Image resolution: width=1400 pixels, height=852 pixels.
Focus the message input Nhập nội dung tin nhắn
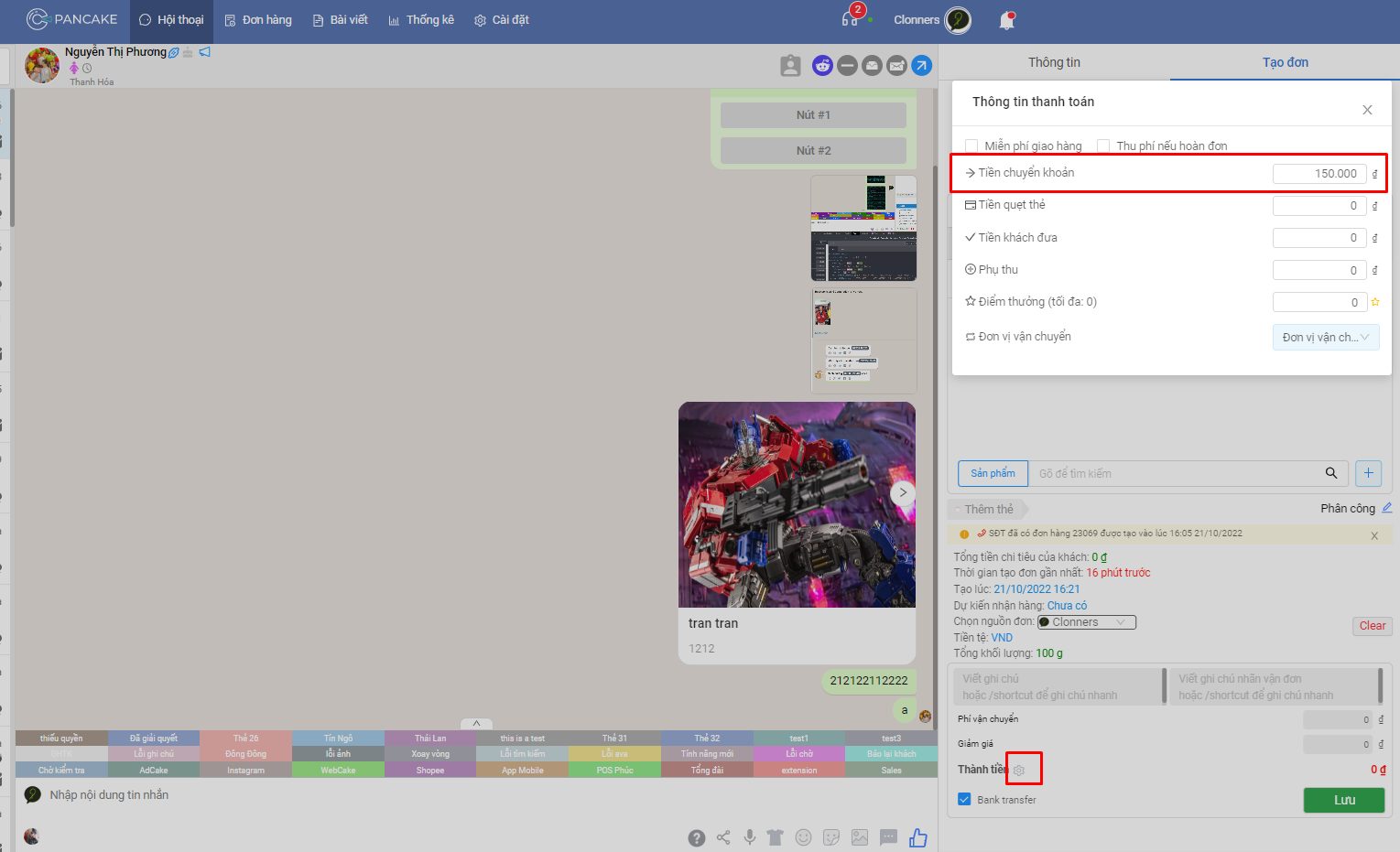pos(476,794)
